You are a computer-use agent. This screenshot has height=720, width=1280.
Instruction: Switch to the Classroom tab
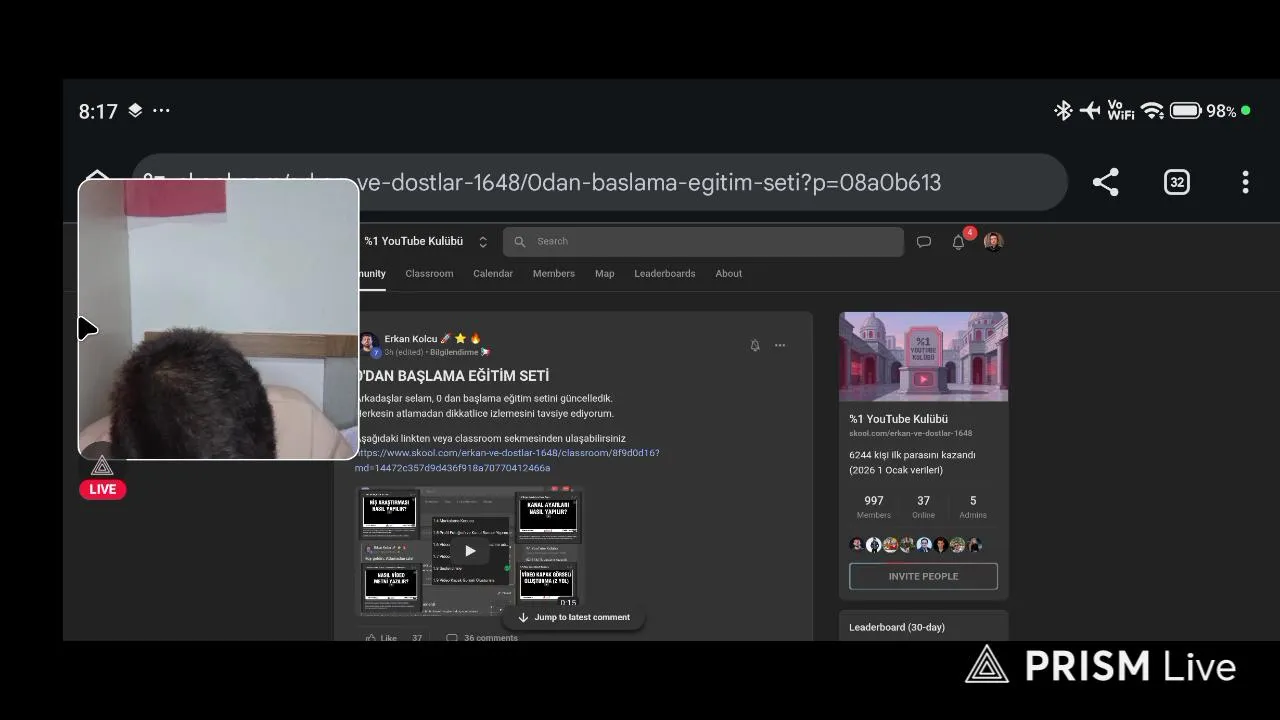click(429, 273)
